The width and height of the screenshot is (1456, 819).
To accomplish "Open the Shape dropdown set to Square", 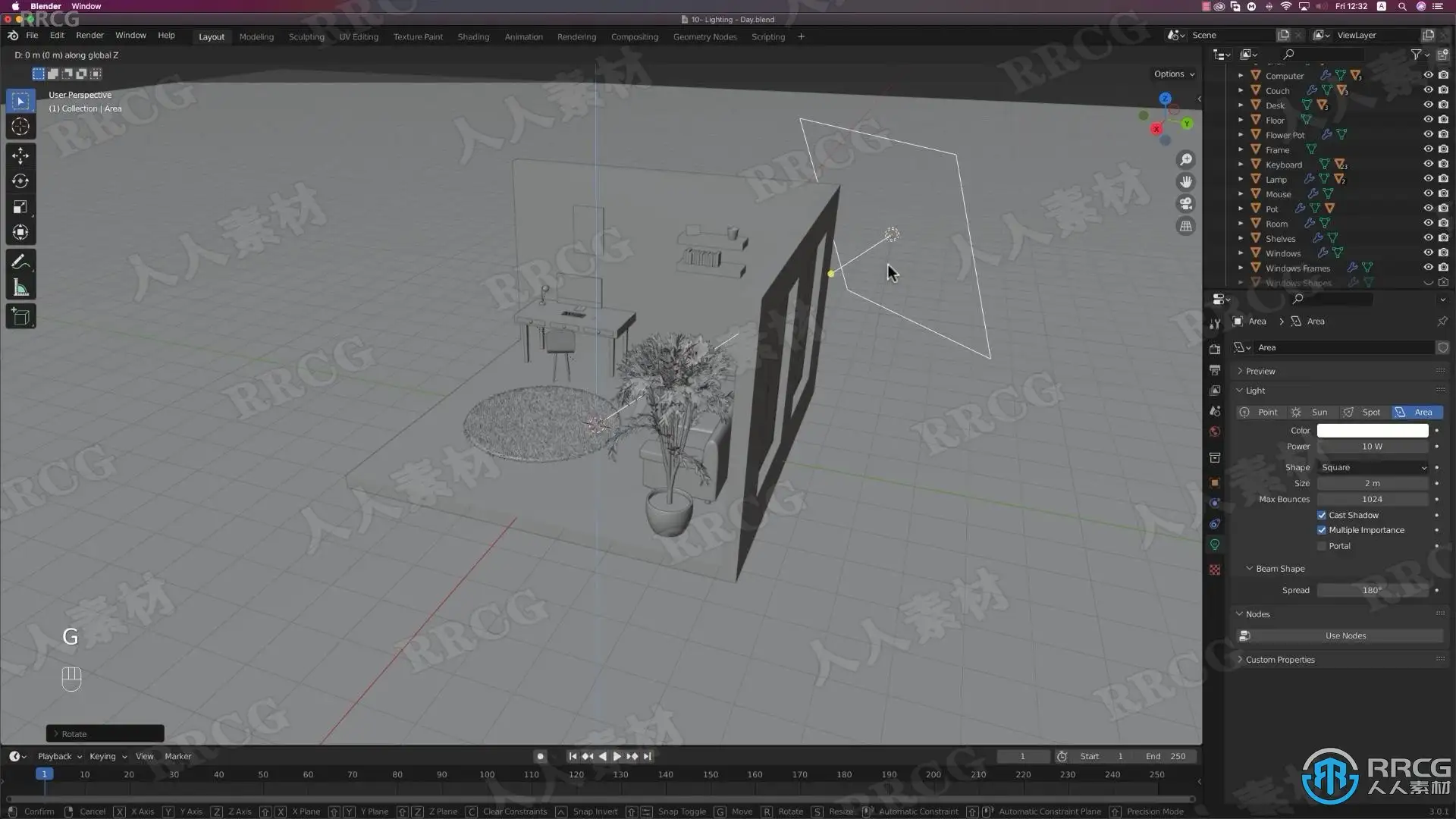I will pos(1373,468).
